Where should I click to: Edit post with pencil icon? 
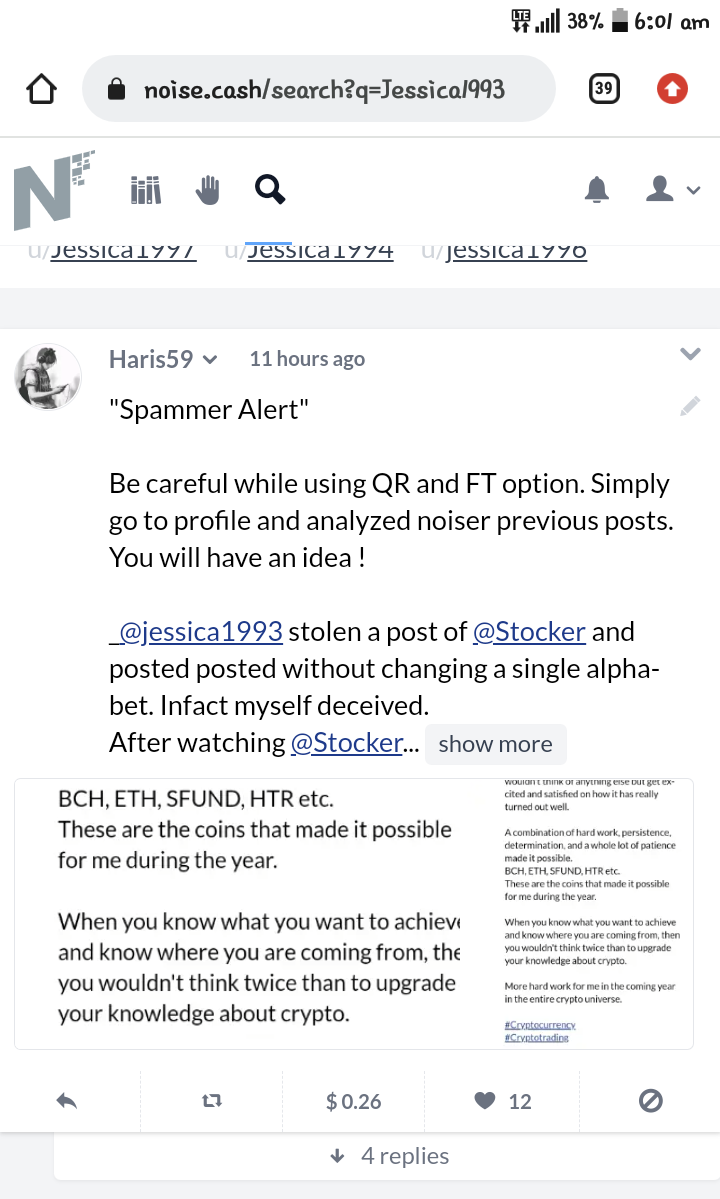pyautogui.click(x=690, y=406)
